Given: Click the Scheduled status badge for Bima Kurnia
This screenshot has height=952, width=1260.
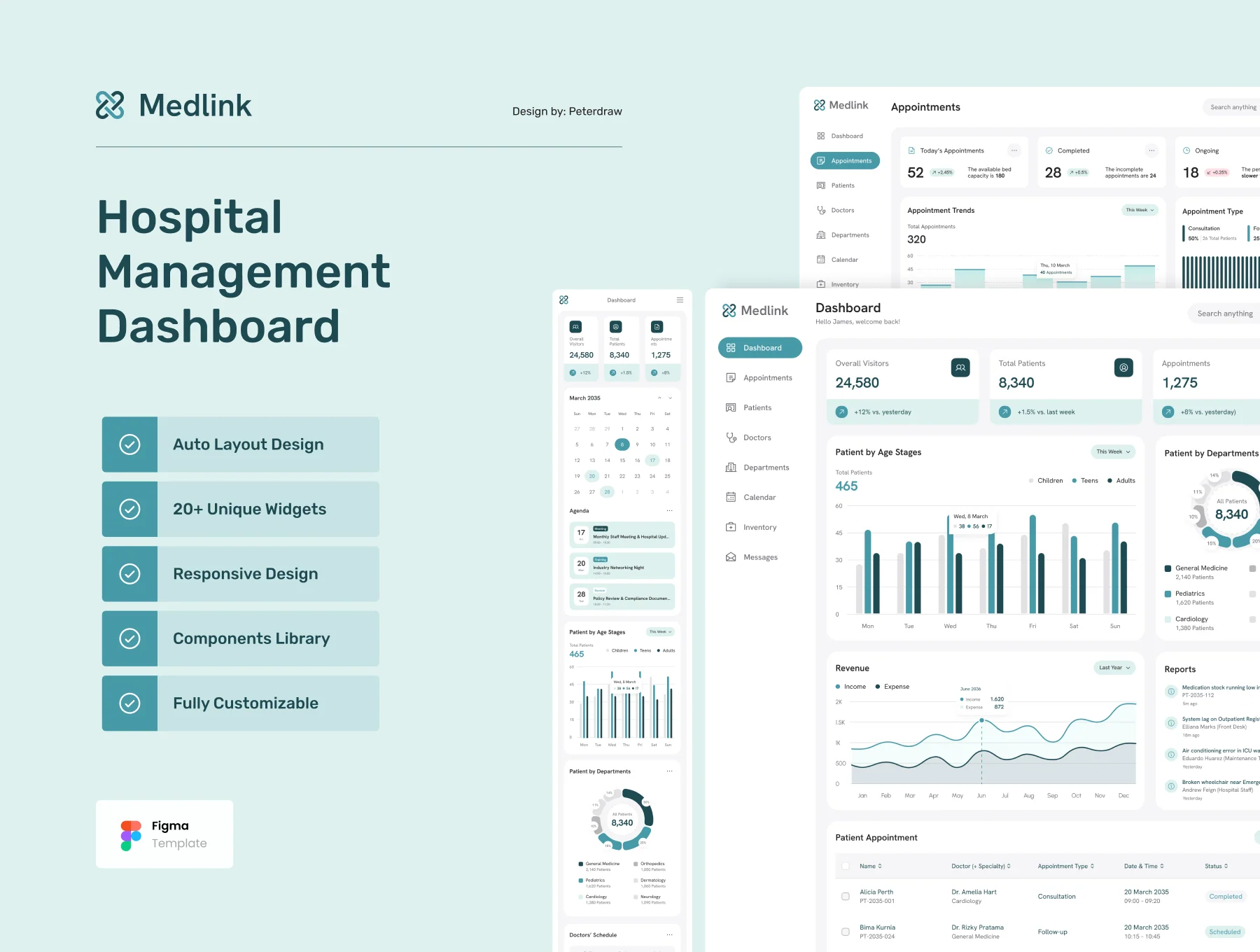Looking at the screenshot, I should coord(1225,932).
